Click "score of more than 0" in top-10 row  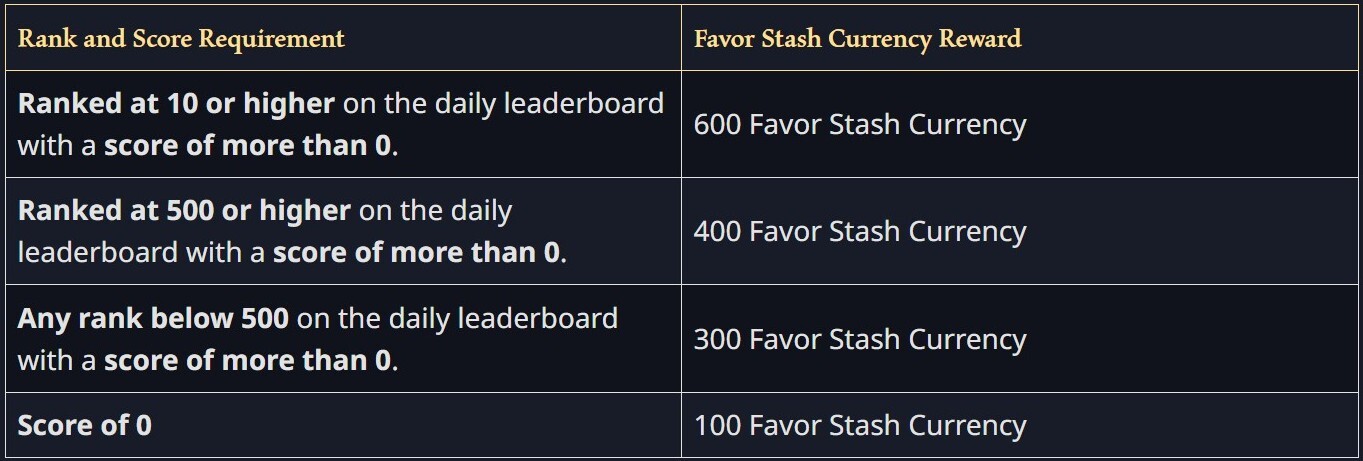pos(247,146)
